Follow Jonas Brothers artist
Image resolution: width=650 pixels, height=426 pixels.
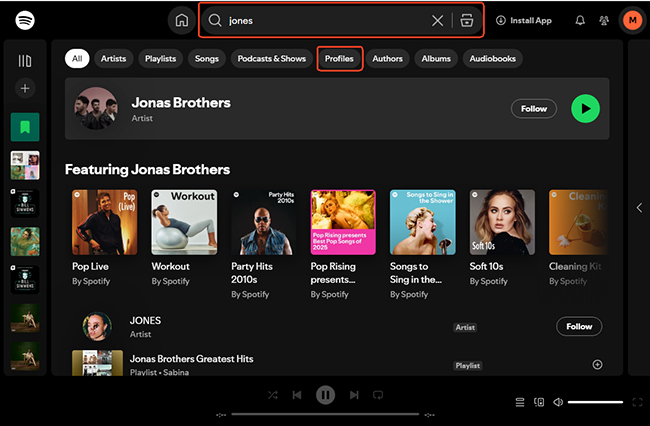534,109
